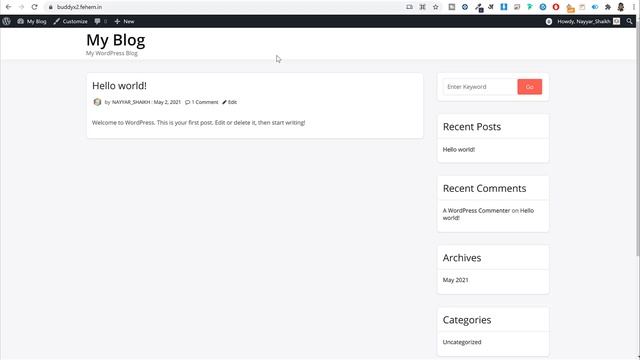This screenshot has height=360, width=640.
Task: Click the blue square extension icon with white bars
Action: (x=504, y=7)
